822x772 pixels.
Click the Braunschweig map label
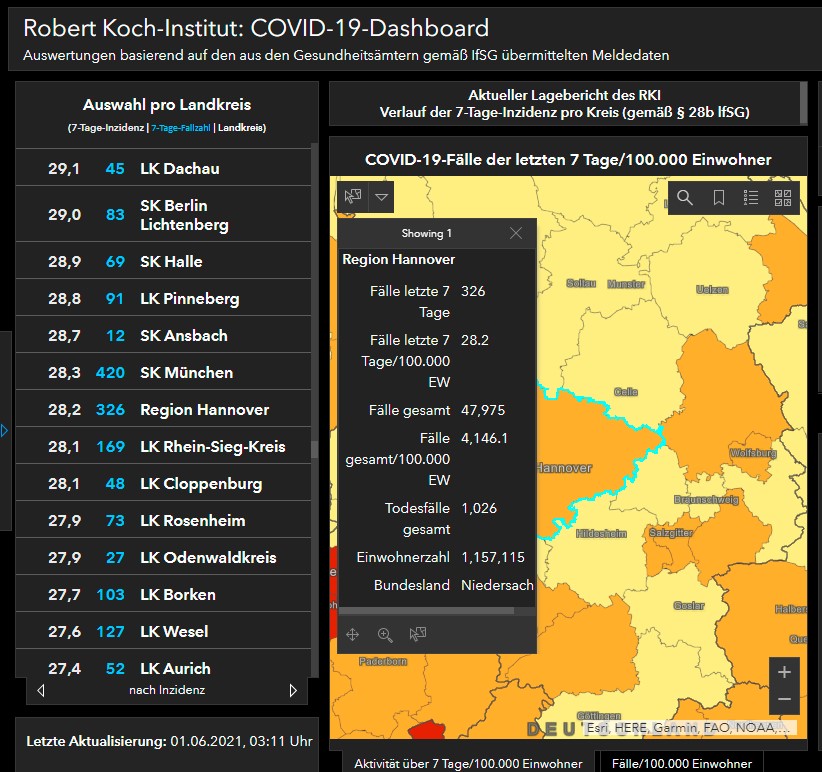coord(706,499)
